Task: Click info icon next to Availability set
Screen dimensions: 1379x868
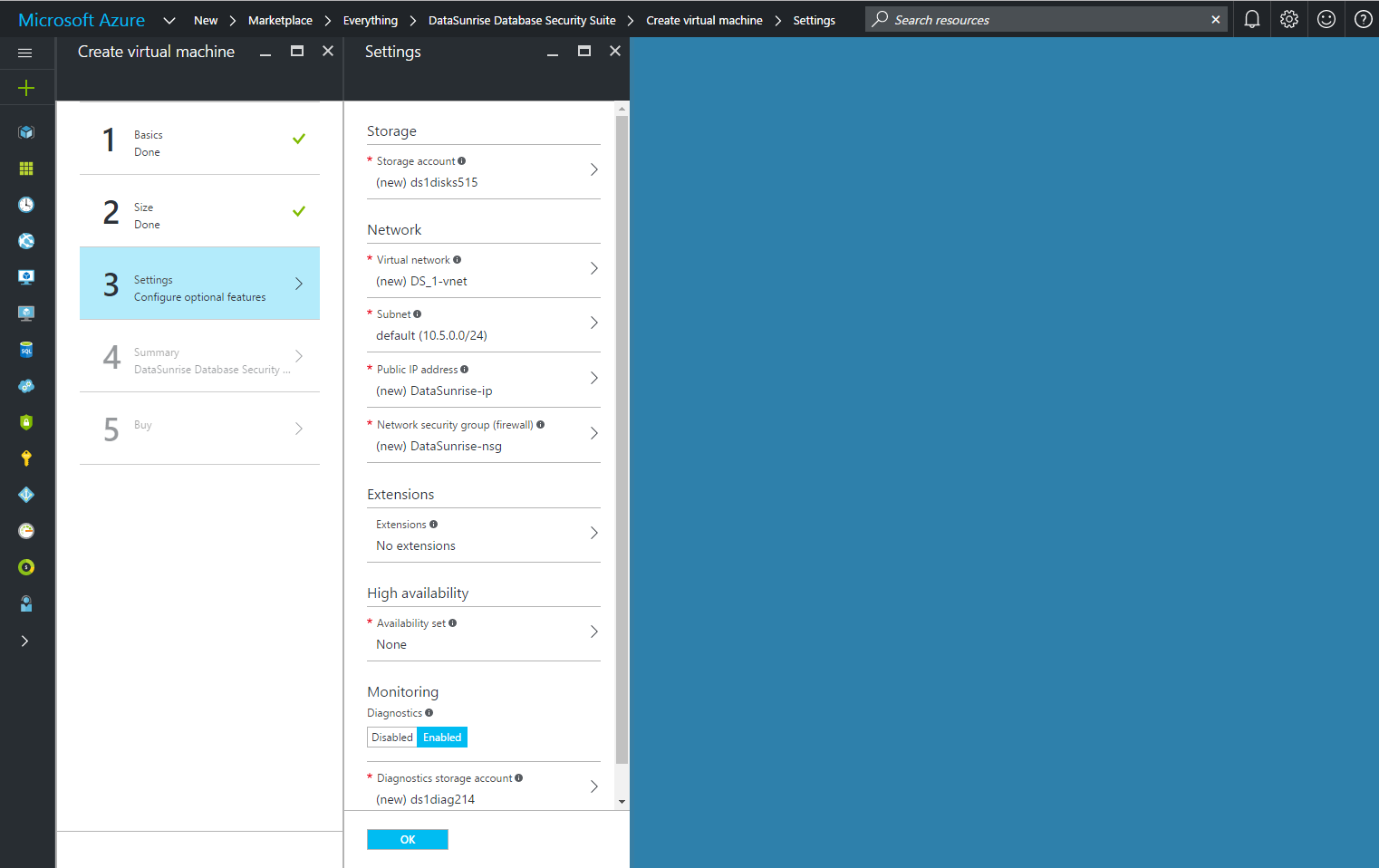Action: pyautogui.click(x=452, y=623)
